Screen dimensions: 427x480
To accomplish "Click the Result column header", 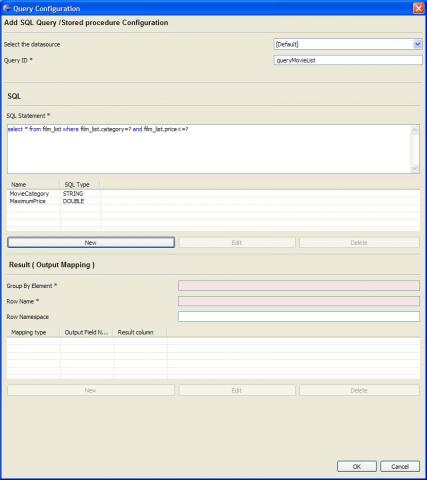I will click(x=140, y=332).
